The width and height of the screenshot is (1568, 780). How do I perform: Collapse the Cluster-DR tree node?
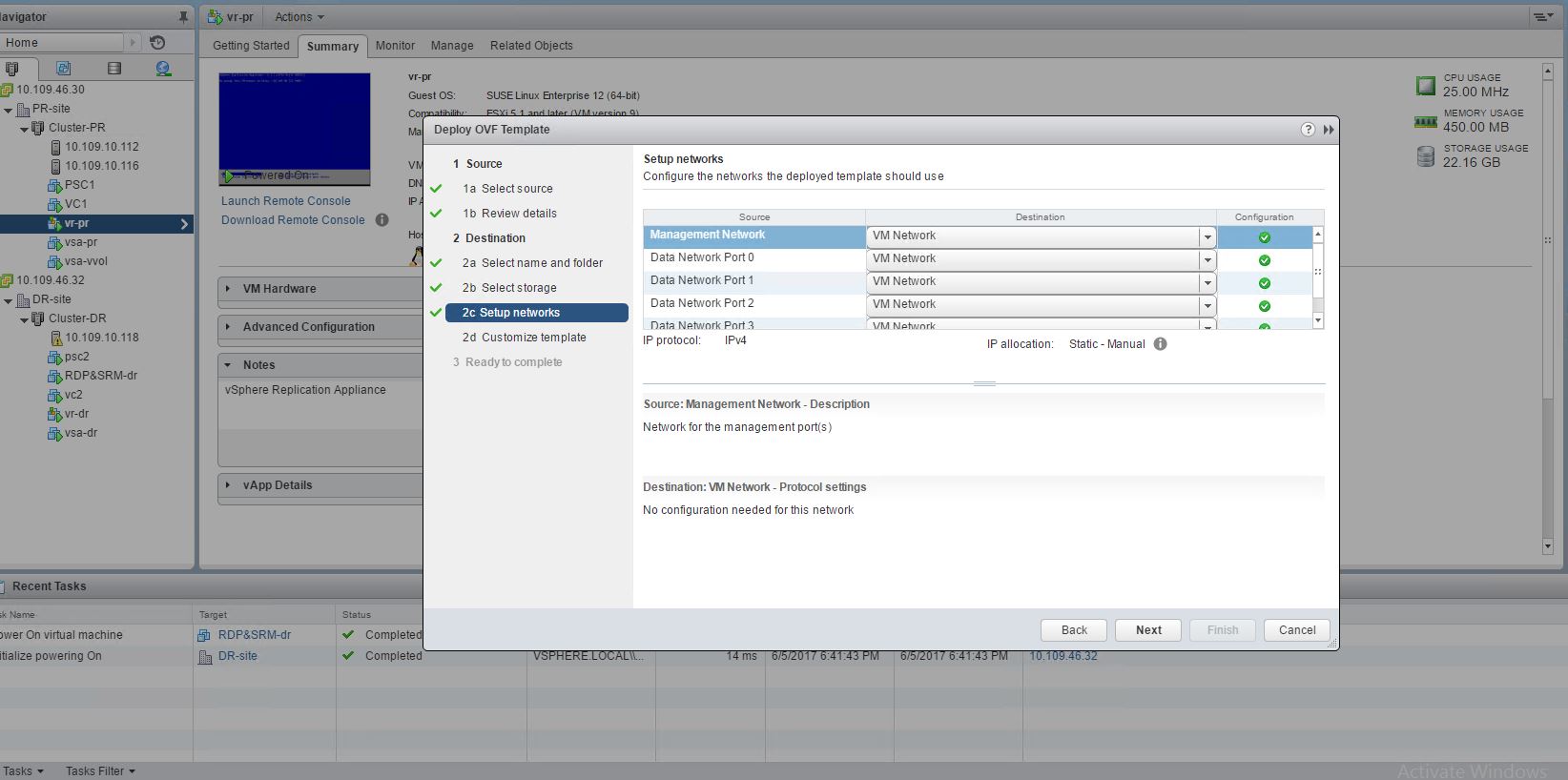25,318
